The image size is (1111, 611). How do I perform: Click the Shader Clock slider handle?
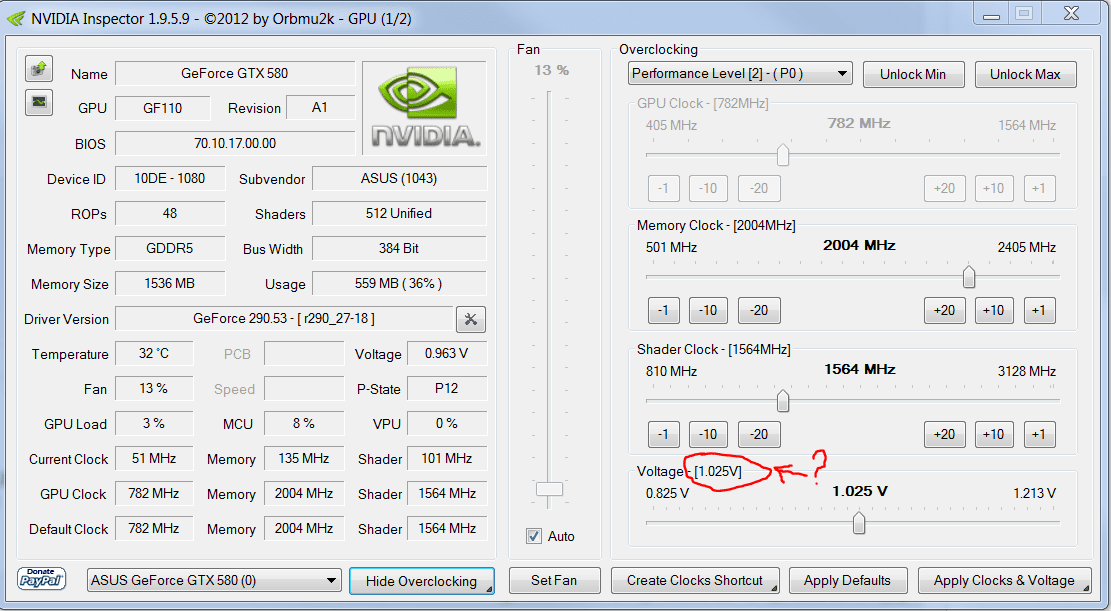[x=783, y=401]
